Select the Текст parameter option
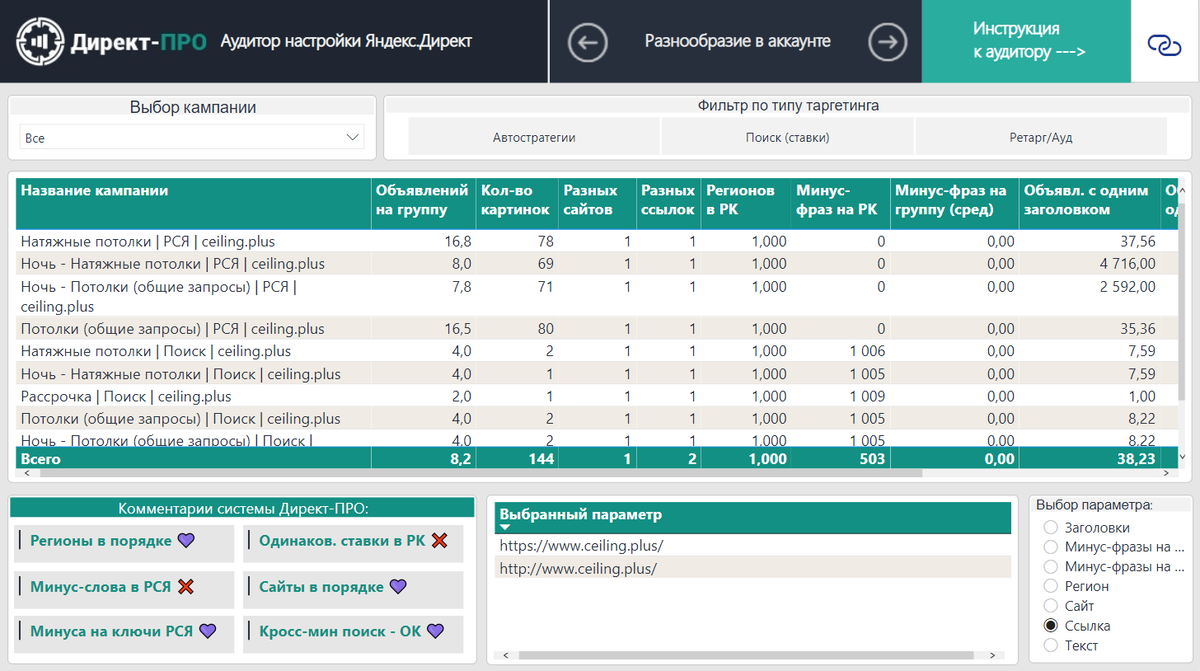The width and height of the screenshot is (1200, 671). coord(1050,645)
